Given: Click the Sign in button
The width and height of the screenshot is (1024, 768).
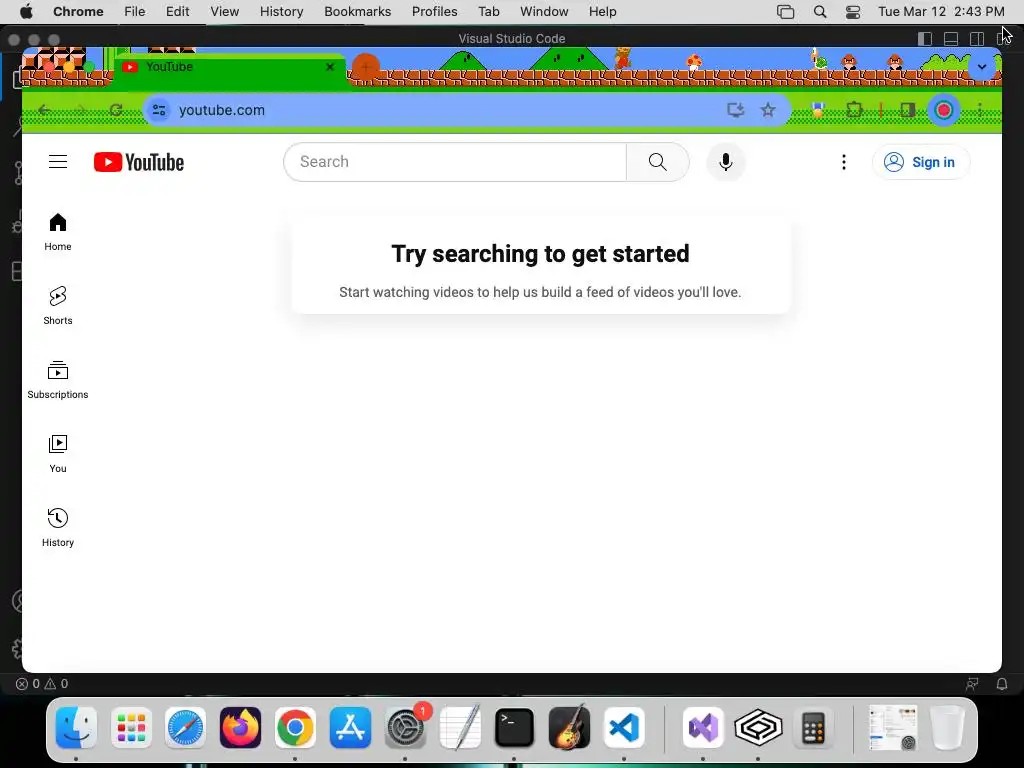Looking at the screenshot, I should click(921, 162).
